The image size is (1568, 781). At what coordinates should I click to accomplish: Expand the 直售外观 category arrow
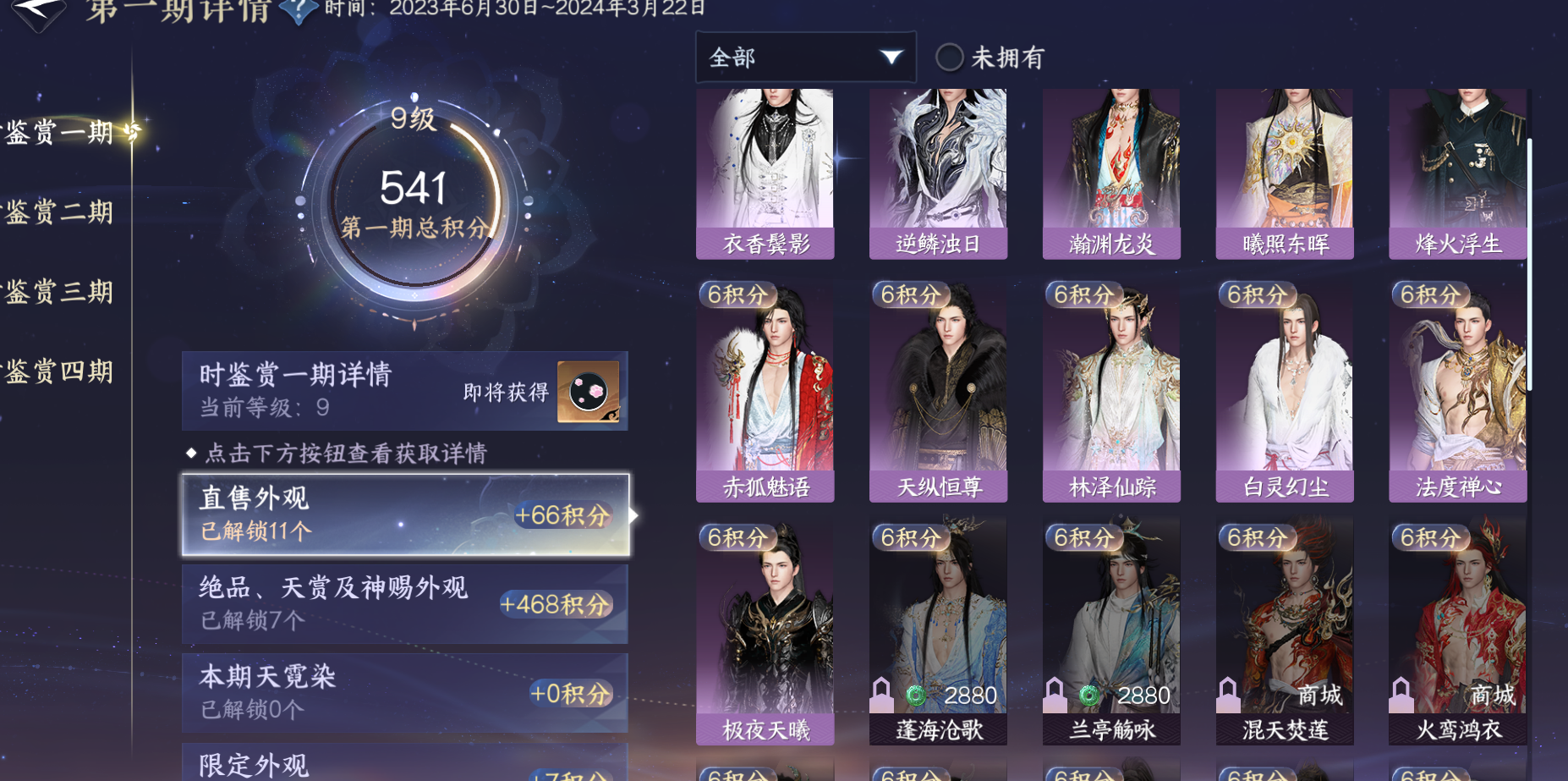tap(633, 515)
